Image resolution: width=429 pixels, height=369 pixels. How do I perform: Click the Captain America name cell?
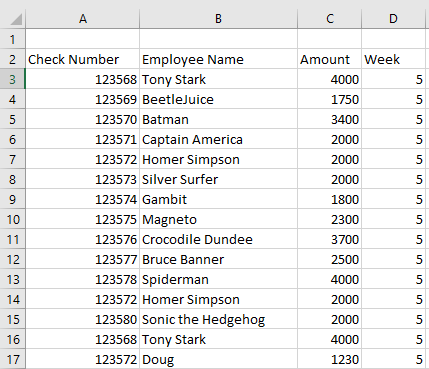pyautogui.click(x=218, y=139)
